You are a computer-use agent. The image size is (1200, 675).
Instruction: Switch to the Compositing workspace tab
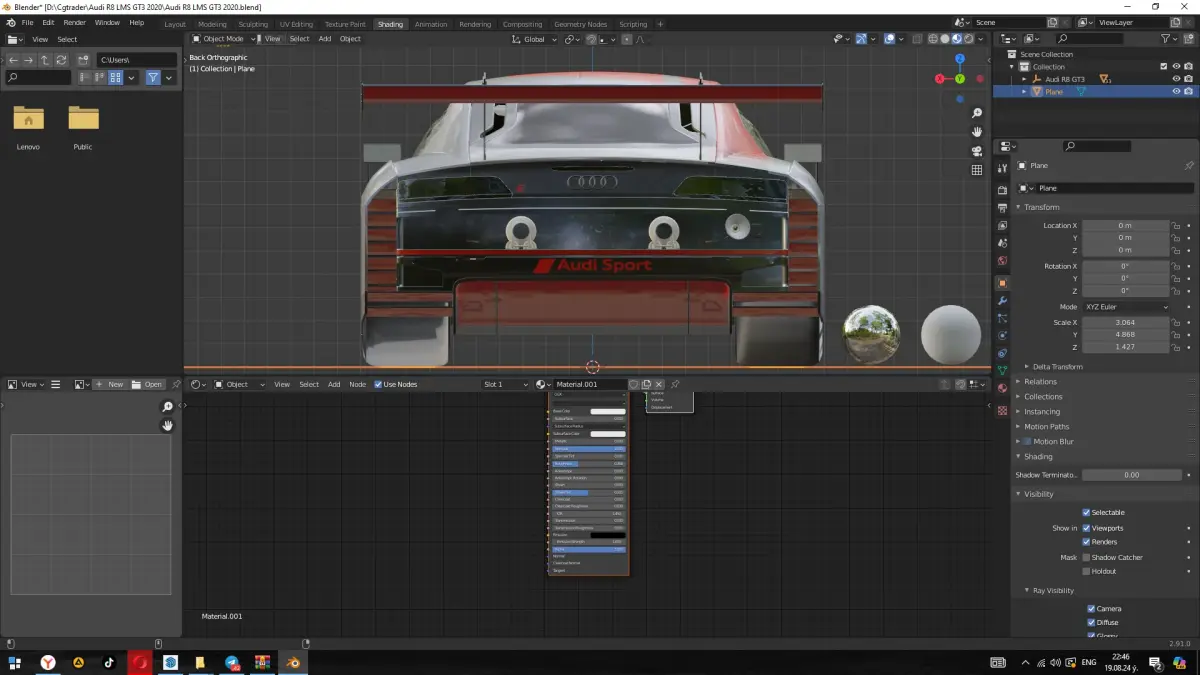click(522, 24)
